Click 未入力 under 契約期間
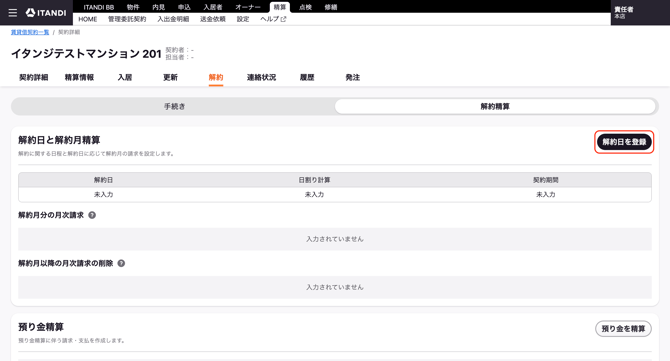This screenshot has width=670, height=361. (x=546, y=194)
